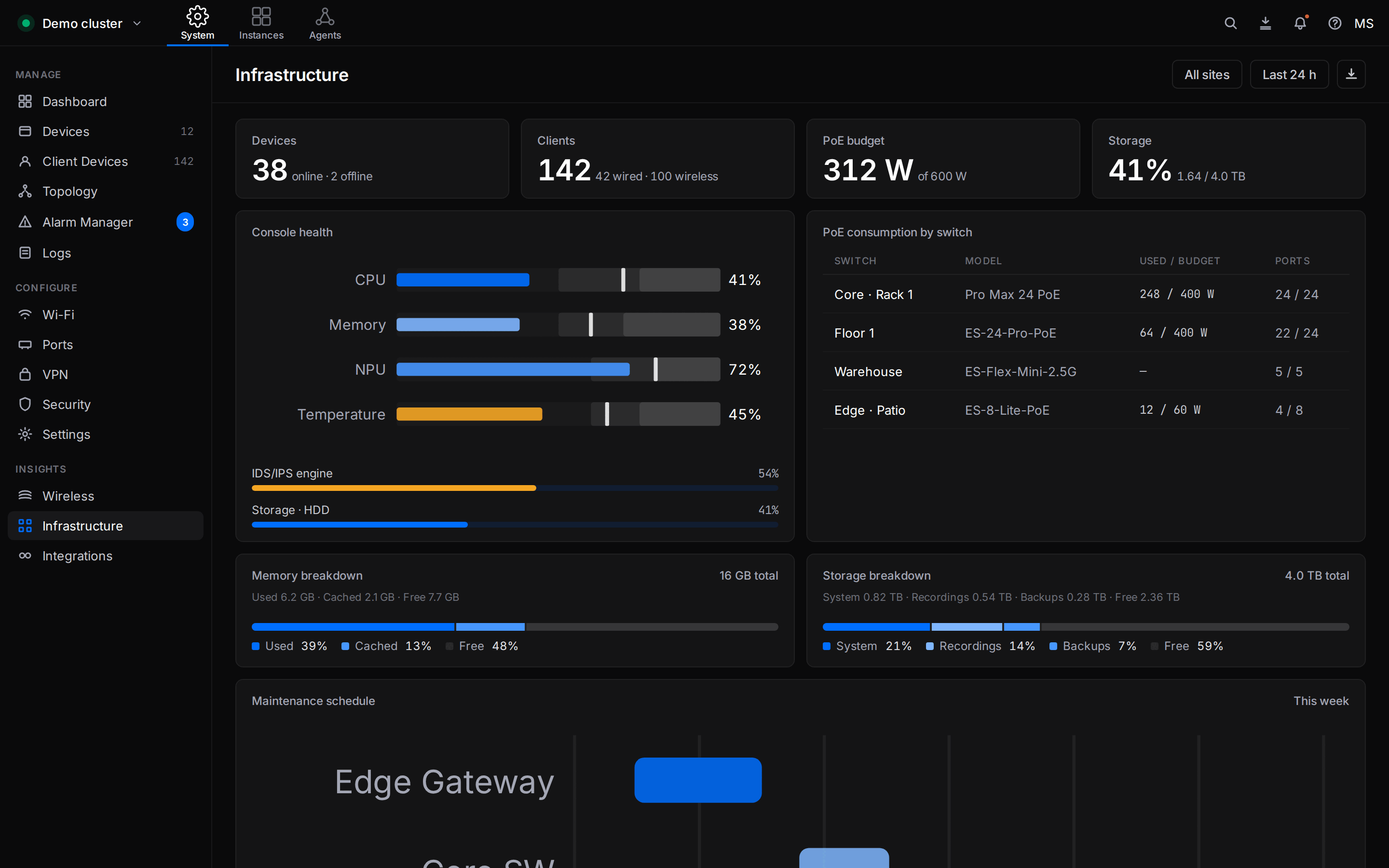
Task: Click the PORTS column header
Action: click(1293, 260)
